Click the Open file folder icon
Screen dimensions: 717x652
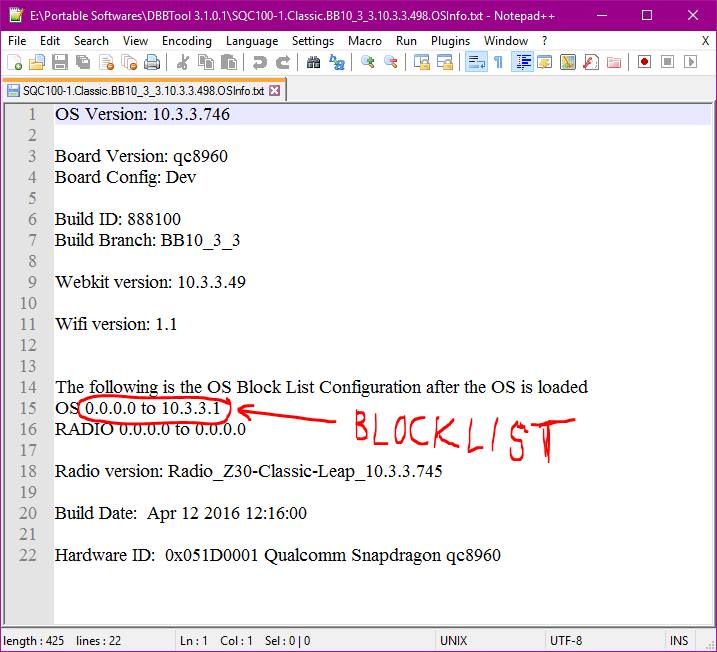tap(37, 62)
